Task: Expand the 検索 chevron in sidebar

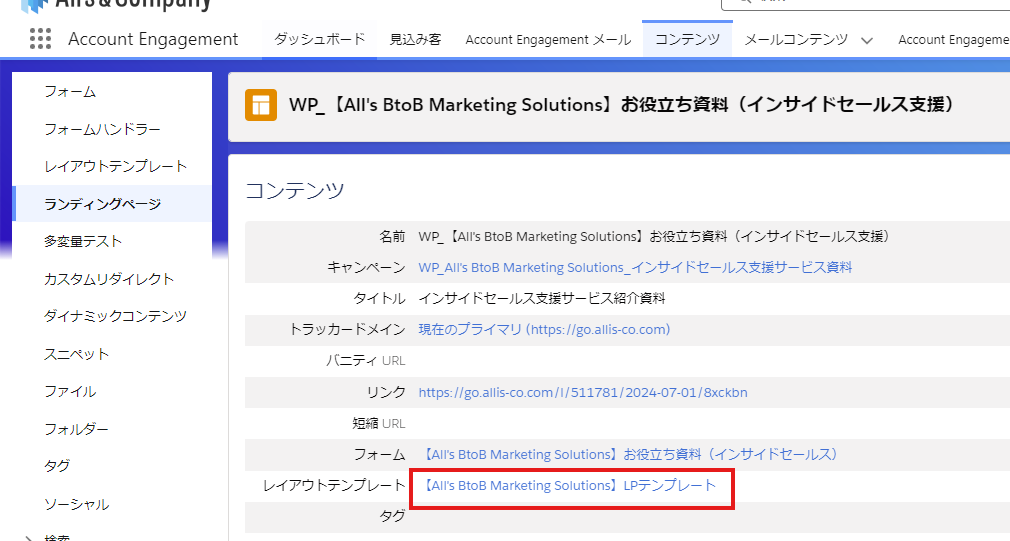Action: 26,538
